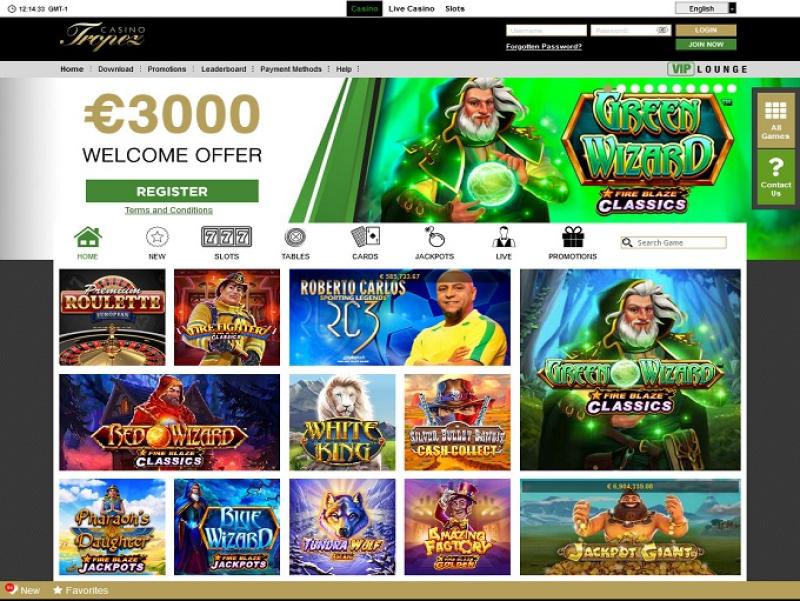Open the Forgotten Password link
800x601 pixels.
point(544,46)
